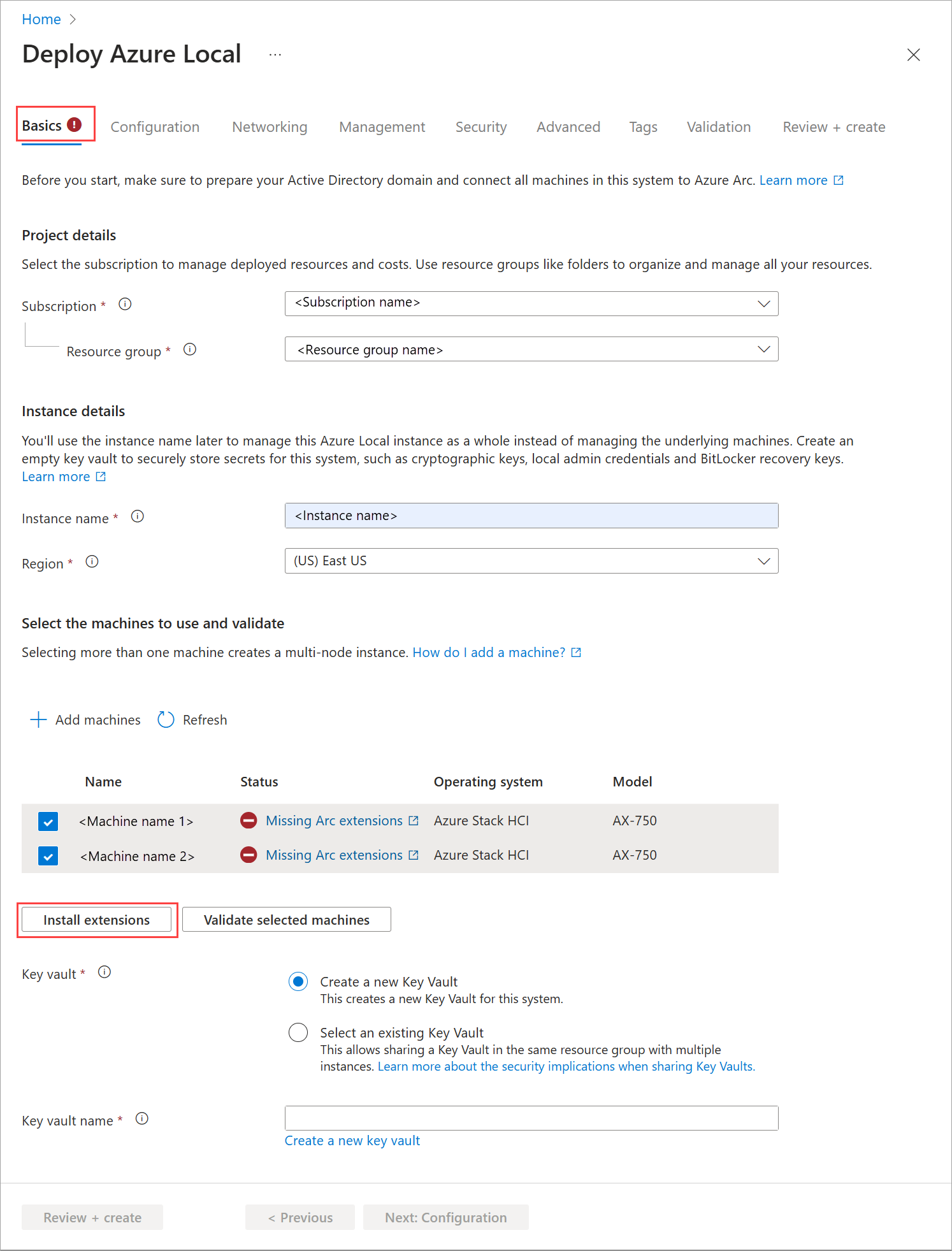Open the ellipsis menu beside Deploy Azure Local
The height and width of the screenshot is (1251, 952).
click(275, 55)
